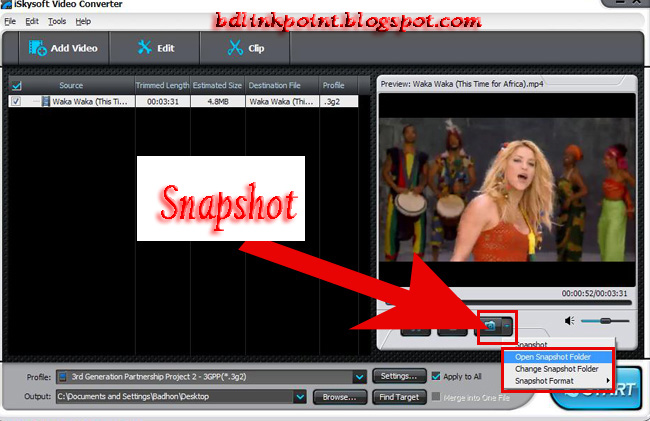Click the Waka Waka destination file cell

pos(282,102)
